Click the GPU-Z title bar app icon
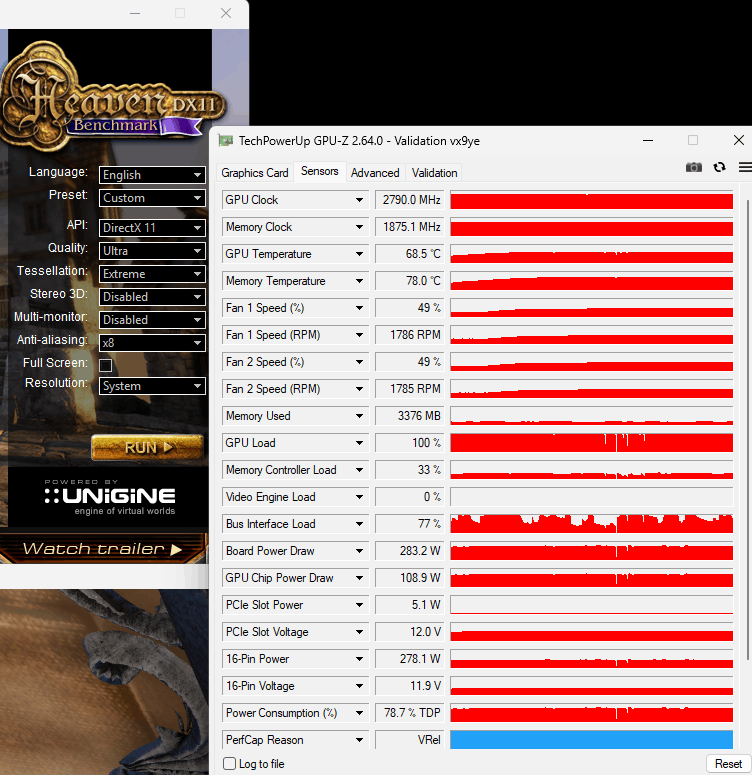Viewport: 752px width, 775px height. 226,141
